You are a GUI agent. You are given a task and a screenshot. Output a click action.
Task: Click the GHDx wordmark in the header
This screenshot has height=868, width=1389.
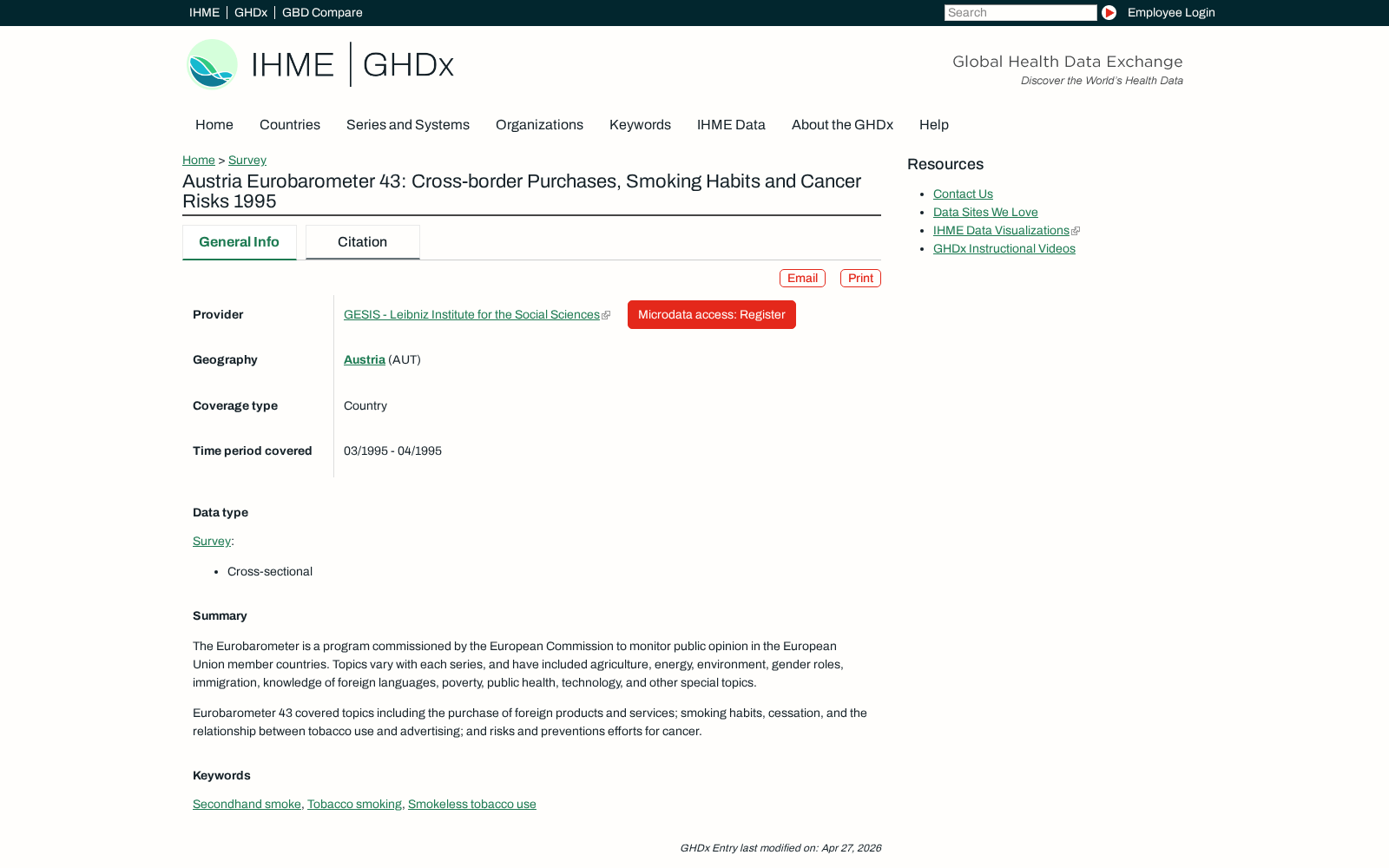coord(408,65)
